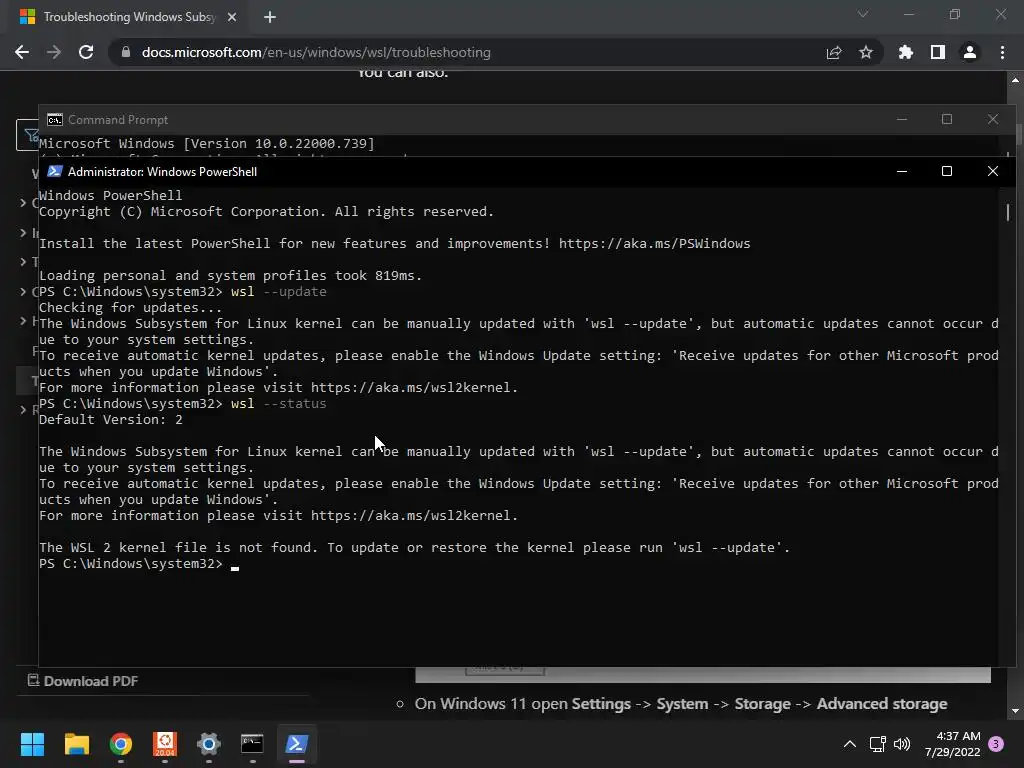Viewport: 1024px width, 768px height.
Task: Open Settings gear on the taskbar
Action: [209, 744]
